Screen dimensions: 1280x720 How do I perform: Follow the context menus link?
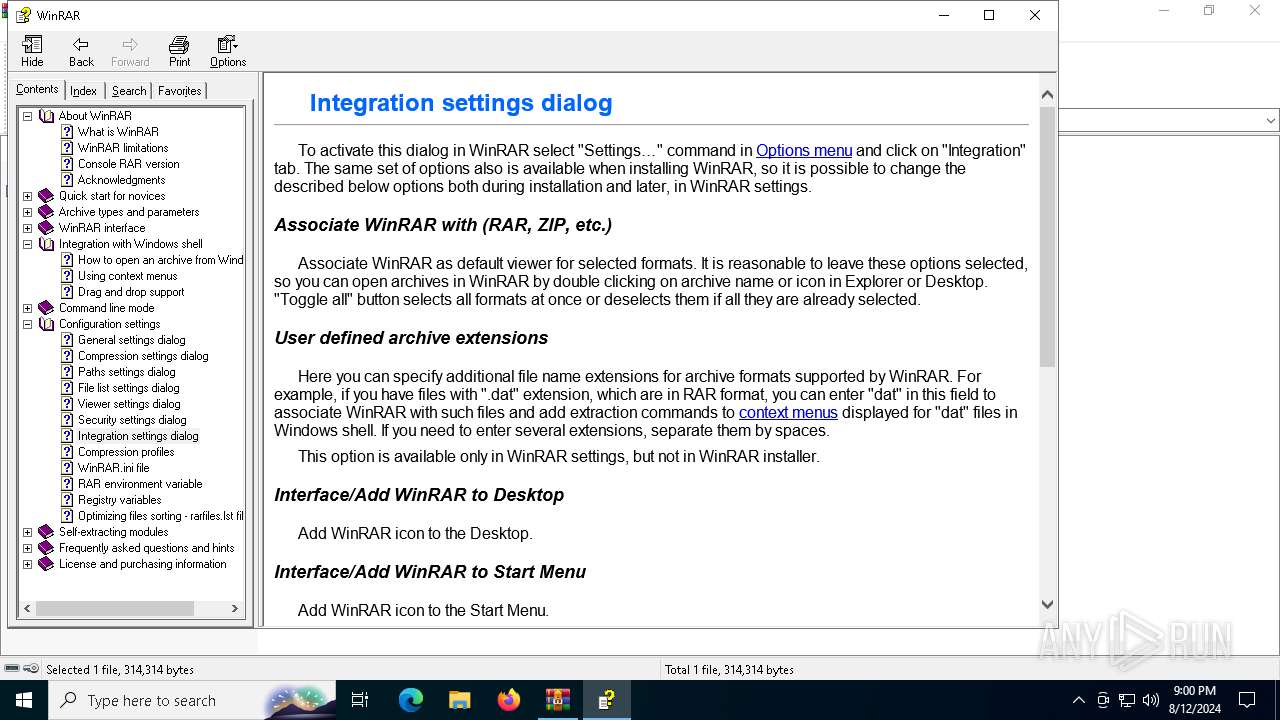[788, 412]
